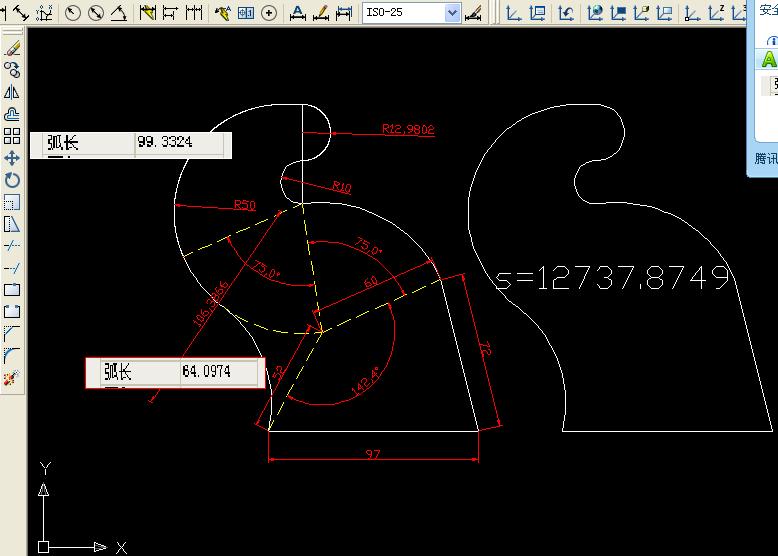Click the R10 radius dimension text

click(341, 186)
